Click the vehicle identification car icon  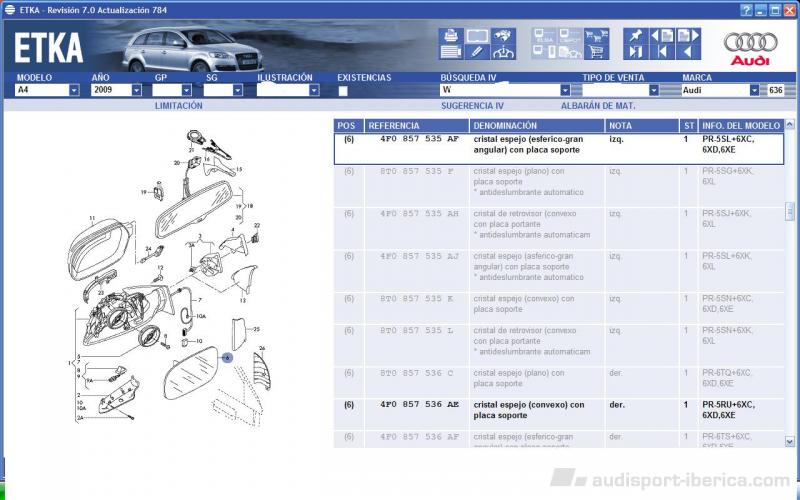(503, 52)
